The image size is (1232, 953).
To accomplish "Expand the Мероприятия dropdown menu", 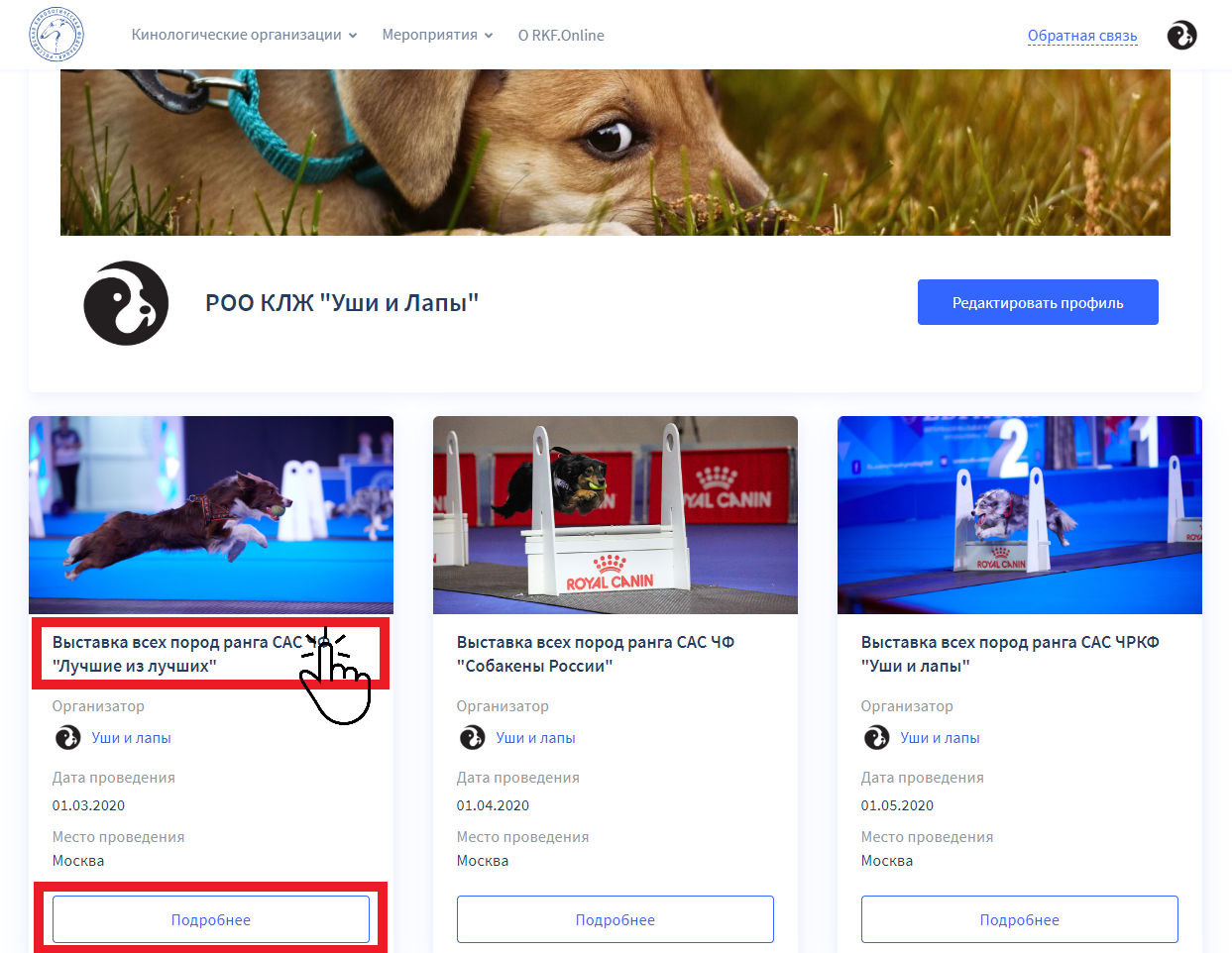I will (437, 36).
